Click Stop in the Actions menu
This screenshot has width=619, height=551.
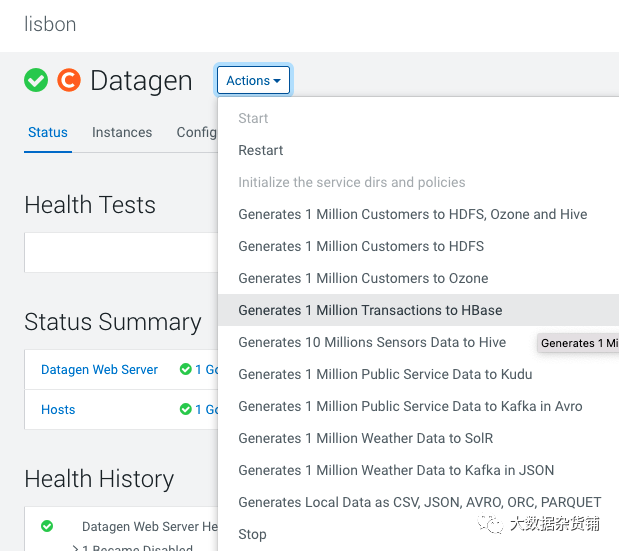click(x=252, y=534)
